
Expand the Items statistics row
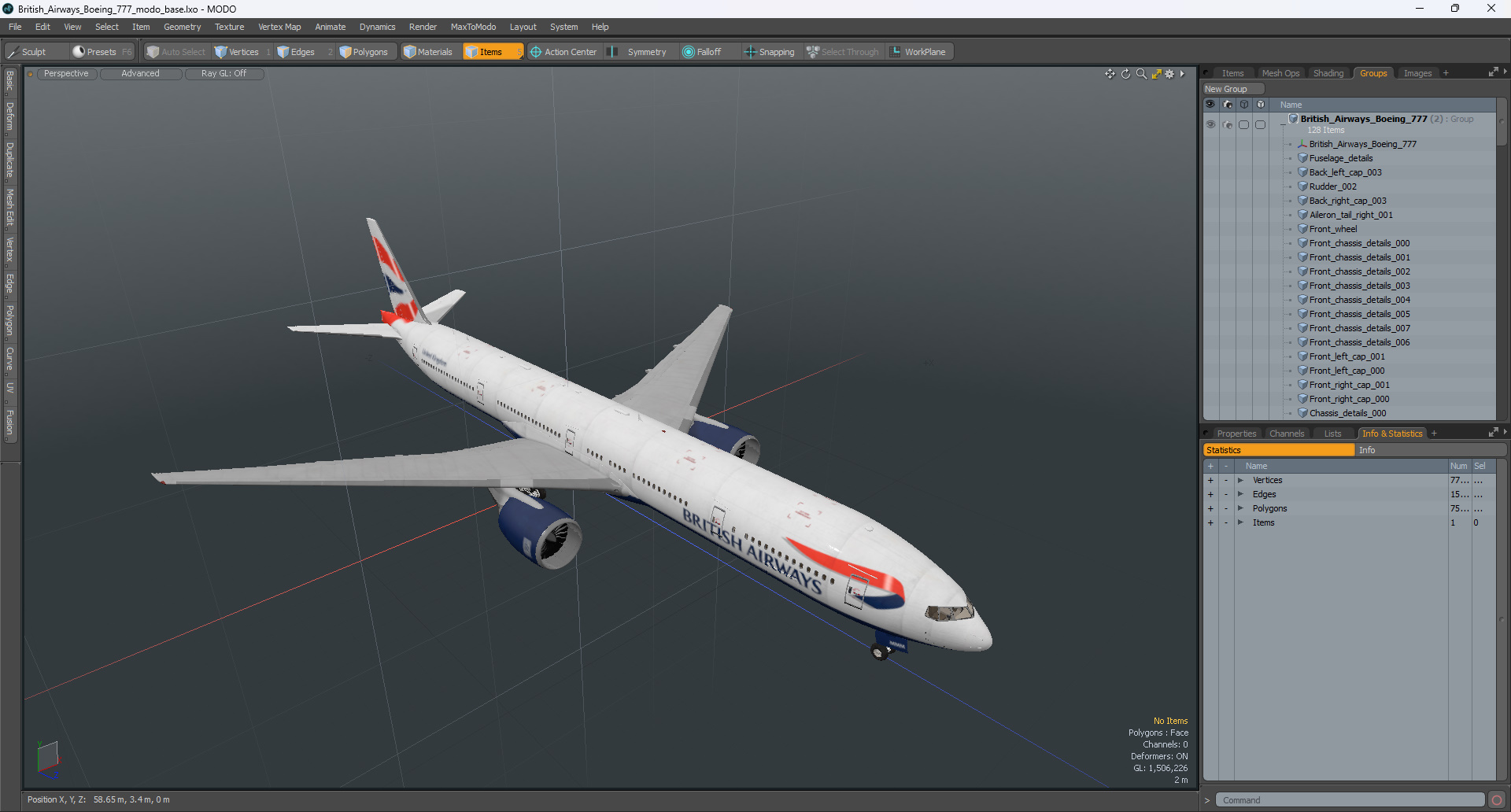pyautogui.click(x=1240, y=522)
